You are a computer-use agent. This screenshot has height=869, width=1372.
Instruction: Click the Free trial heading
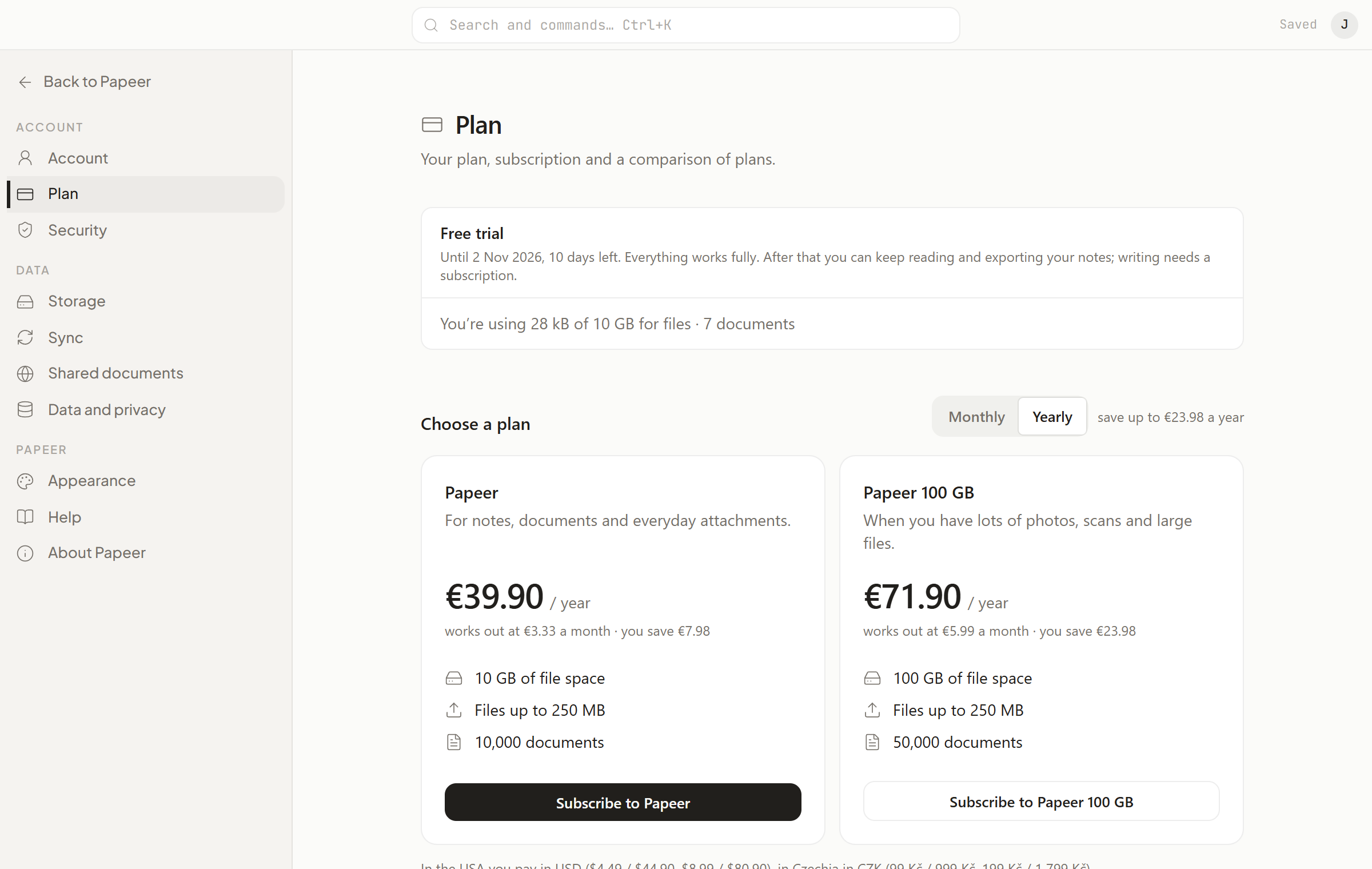[x=472, y=233]
